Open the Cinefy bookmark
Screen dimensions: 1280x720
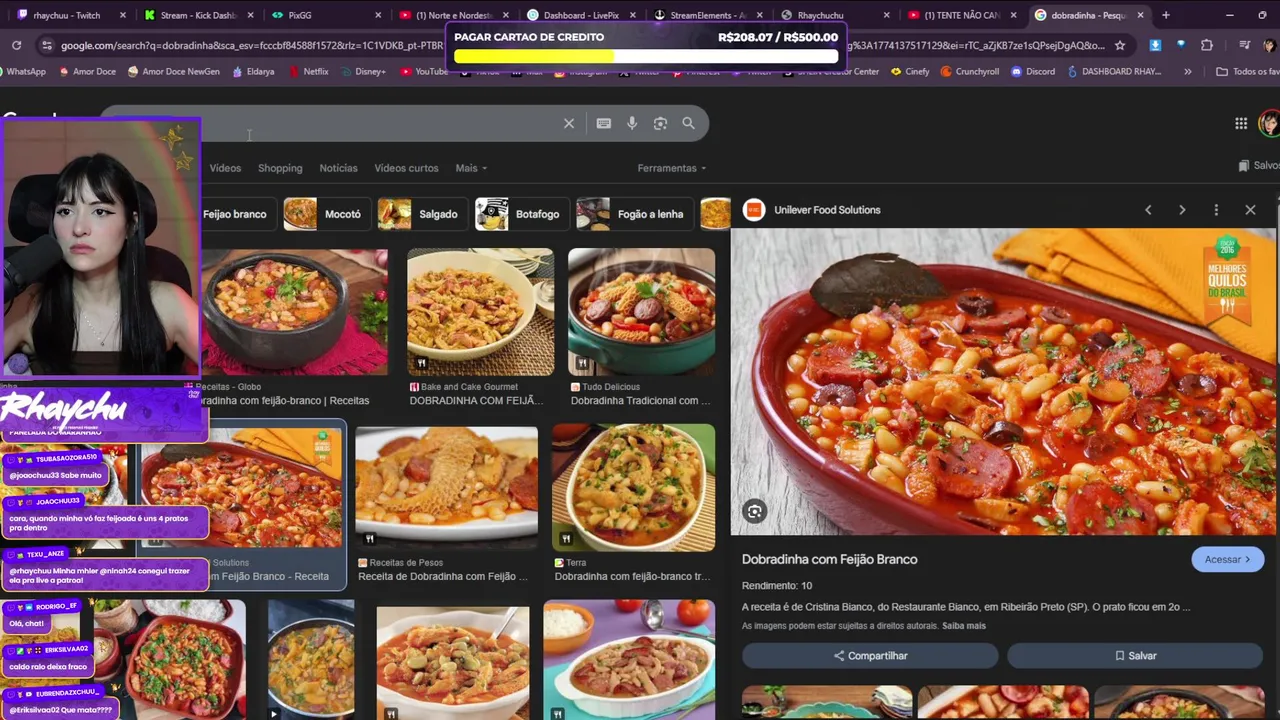[x=909, y=71]
